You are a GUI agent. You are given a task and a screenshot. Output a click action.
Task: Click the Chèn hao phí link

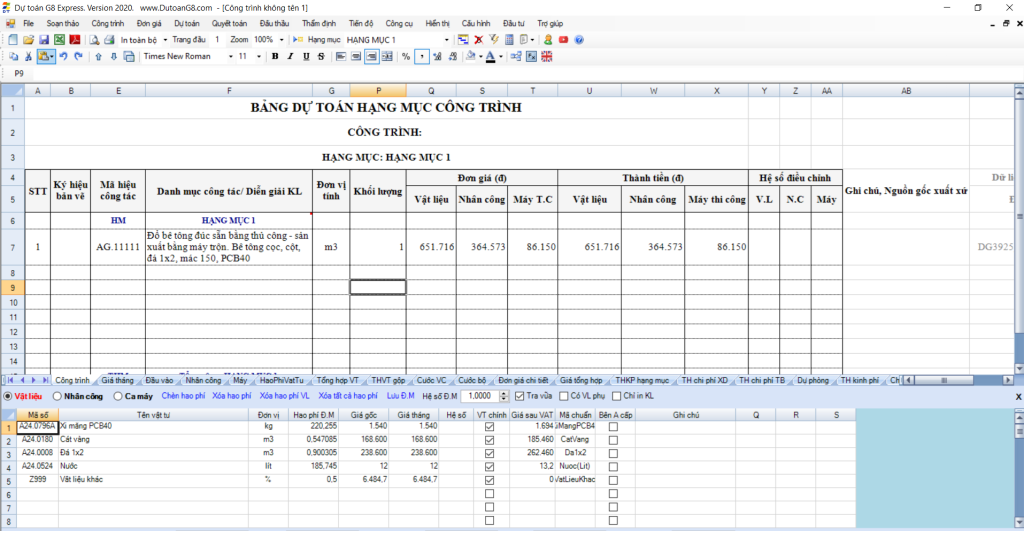click(183, 396)
